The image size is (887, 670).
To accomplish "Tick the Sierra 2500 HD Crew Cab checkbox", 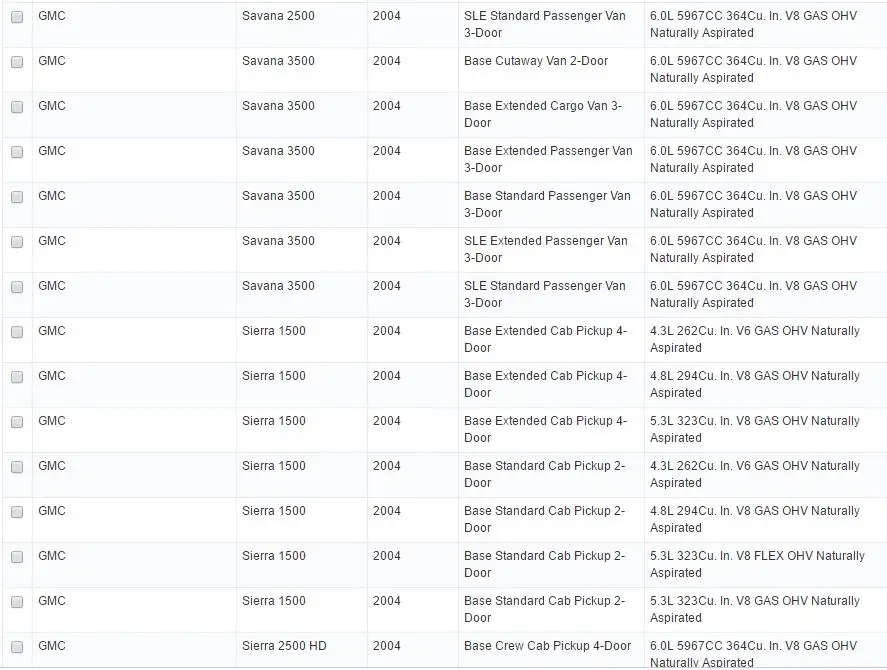I will tap(17, 647).
